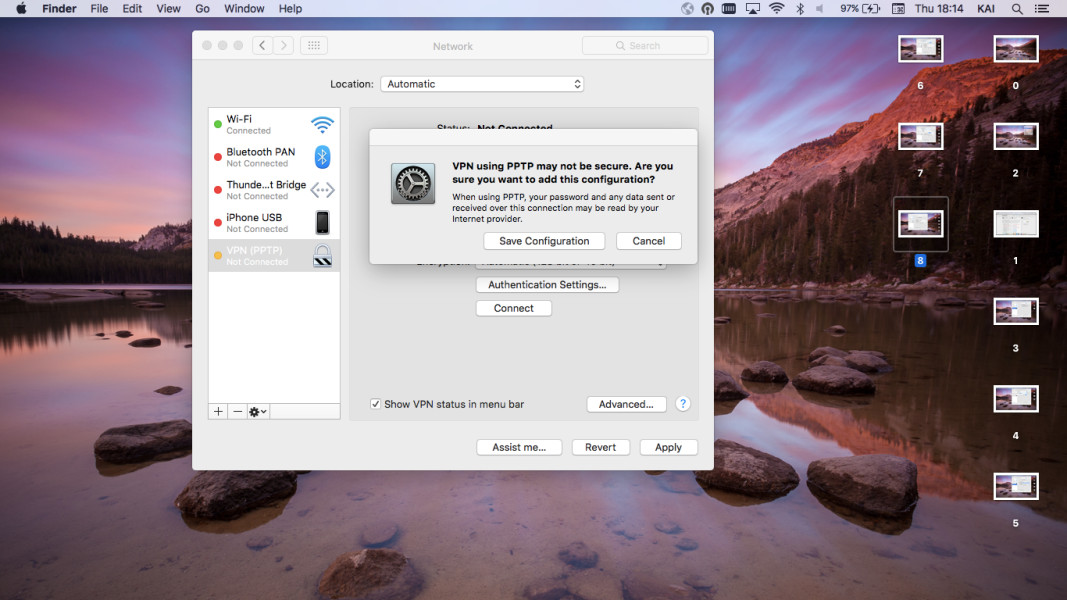Select the desktop thumbnail labeled 8
The image size is (1067, 600).
point(920,223)
